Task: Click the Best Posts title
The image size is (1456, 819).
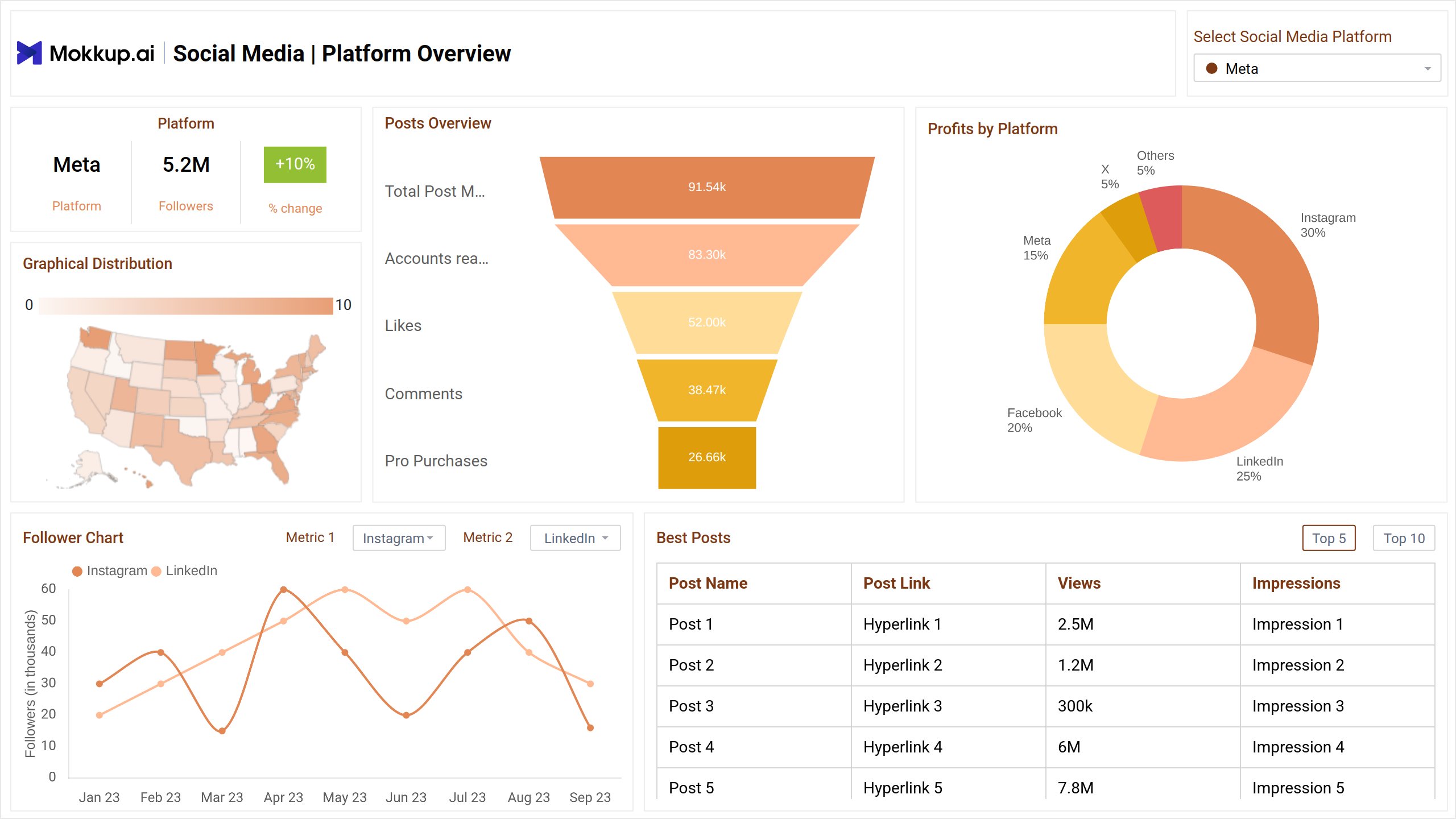Action: 693,537
